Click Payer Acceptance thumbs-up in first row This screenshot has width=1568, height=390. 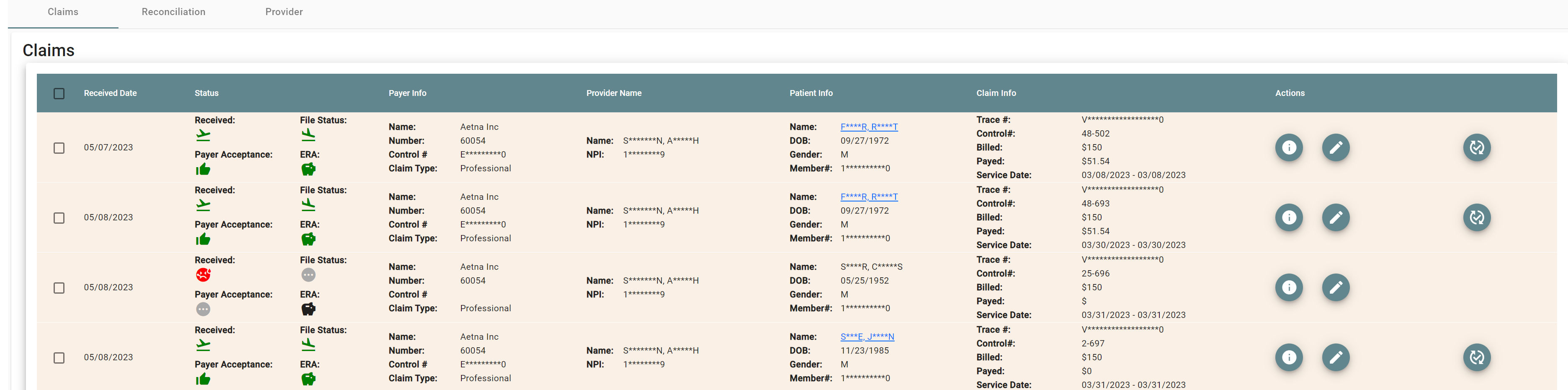(x=203, y=169)
